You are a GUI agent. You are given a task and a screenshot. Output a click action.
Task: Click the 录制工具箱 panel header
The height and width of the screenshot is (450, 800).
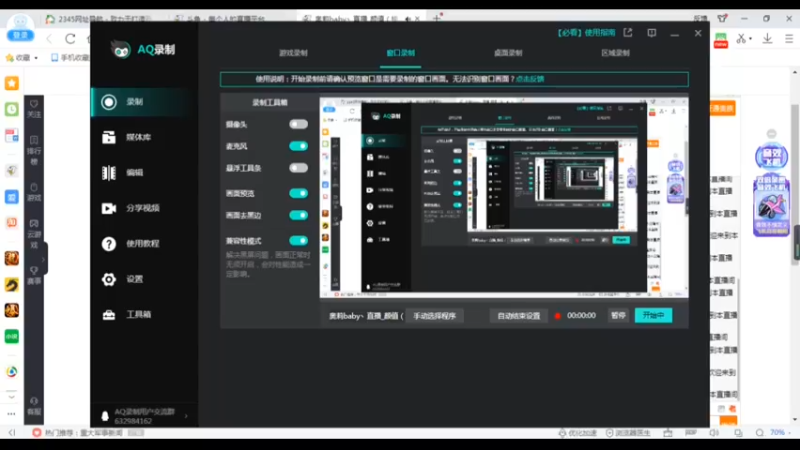(x=270, y=103)
